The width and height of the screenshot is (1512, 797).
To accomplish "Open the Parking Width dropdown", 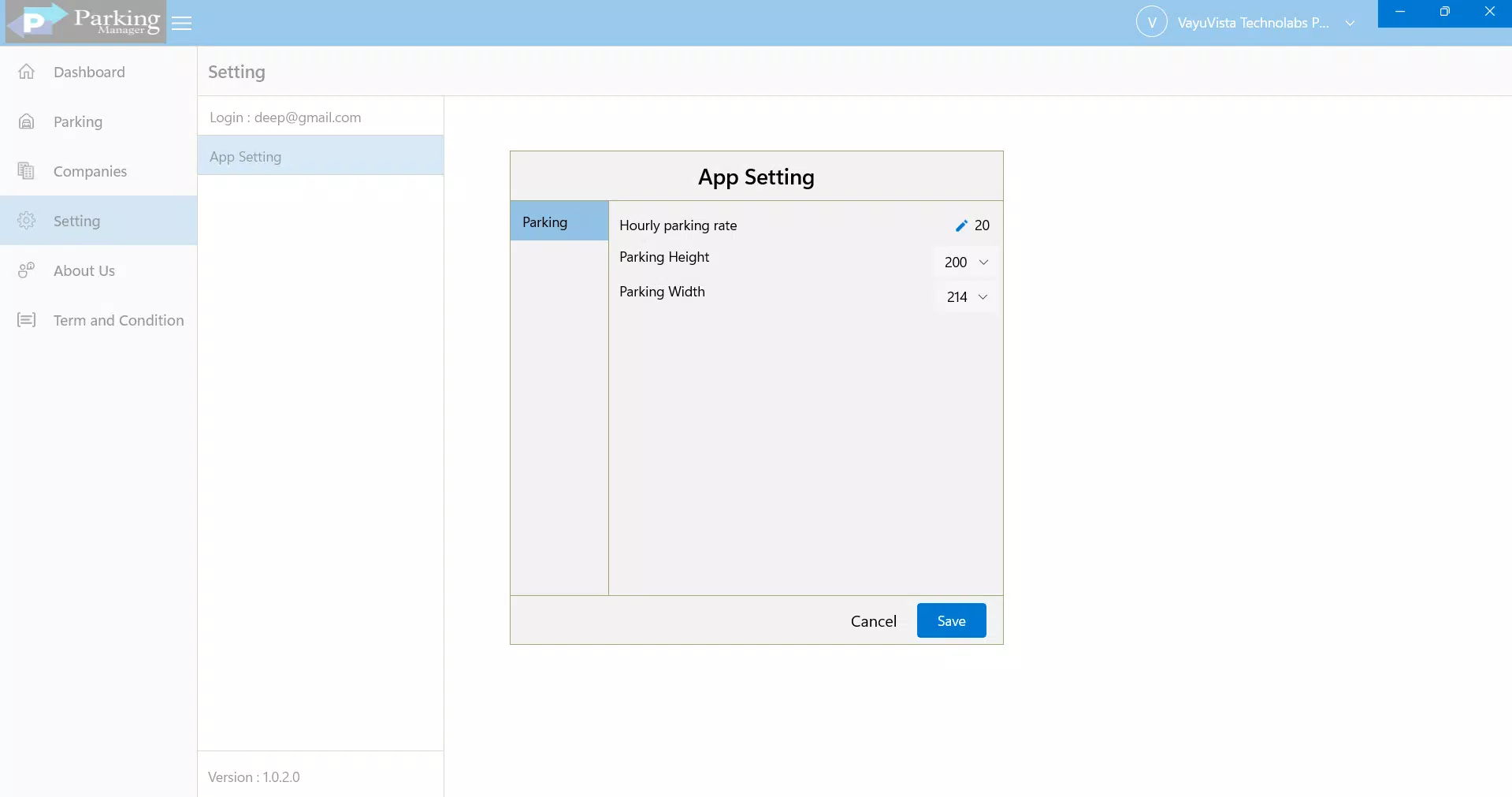I will click(x=966, y=297).
